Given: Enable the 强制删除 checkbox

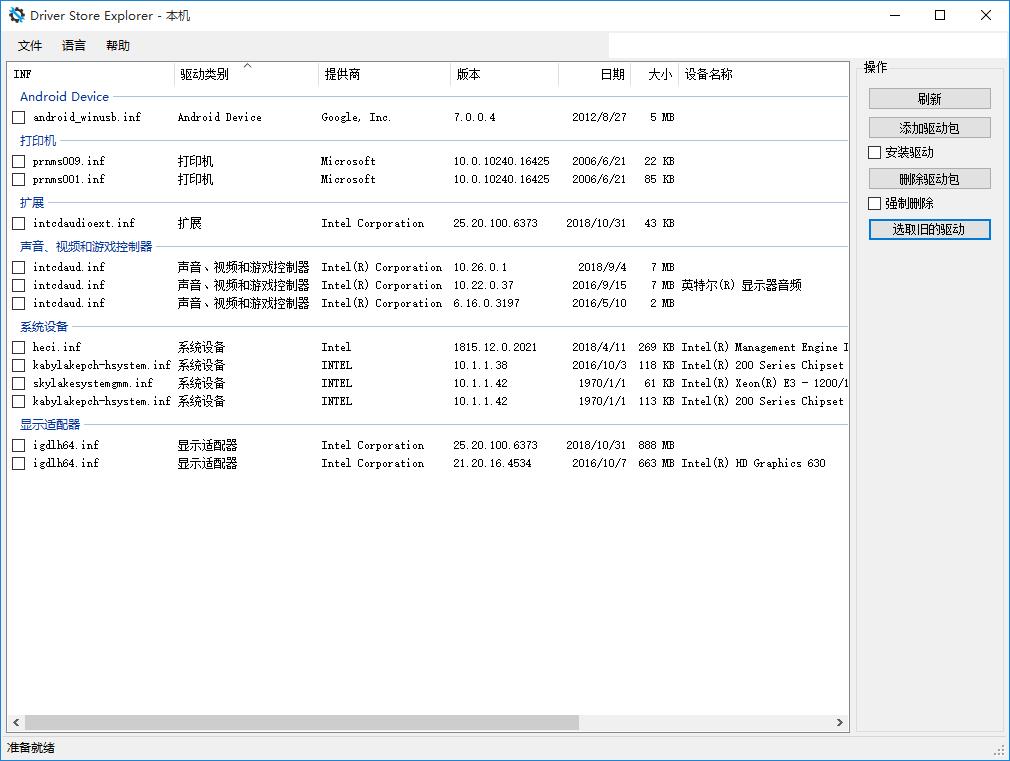Looking at the screenshot, I should [875, 204].
